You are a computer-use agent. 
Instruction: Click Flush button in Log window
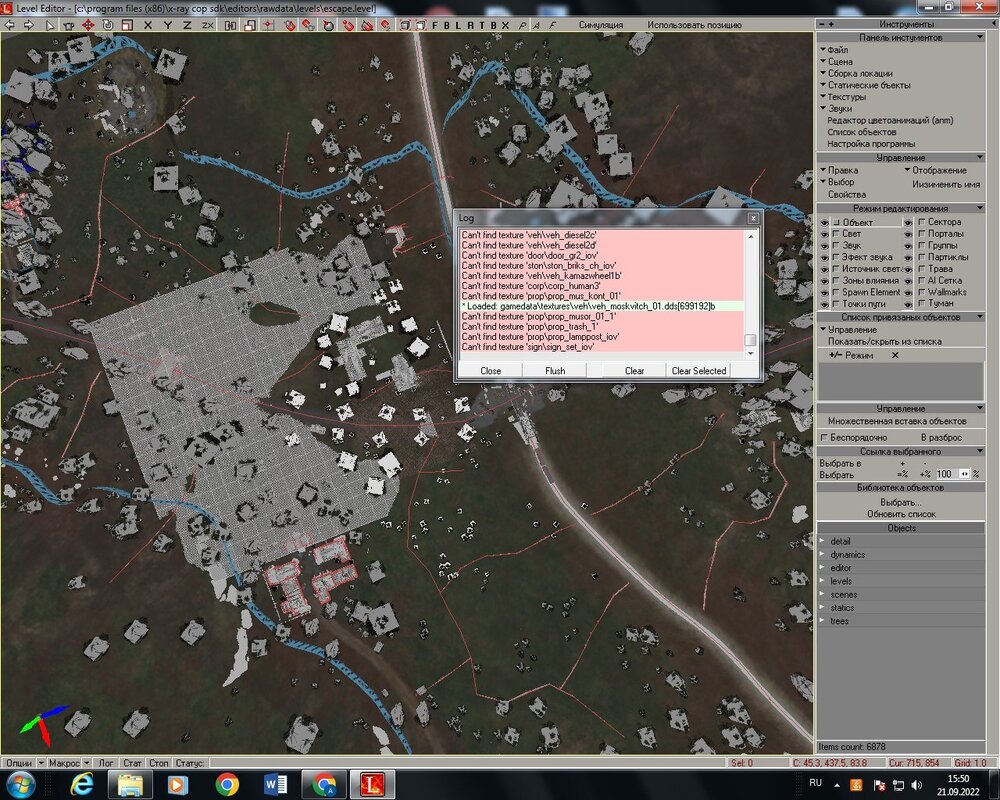click(x=554, y=370)
